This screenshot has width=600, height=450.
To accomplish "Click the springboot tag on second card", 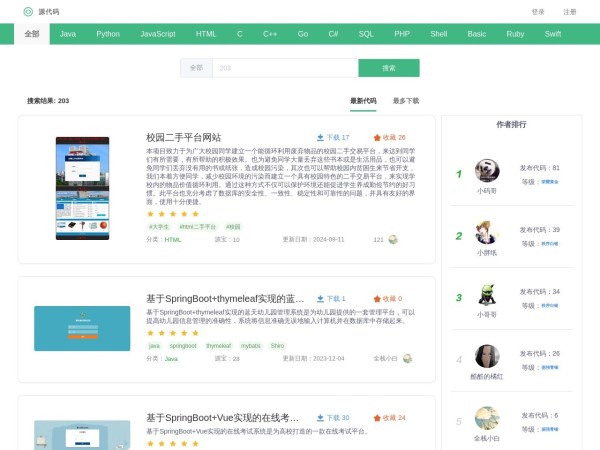I will click(x=183, y=345).
